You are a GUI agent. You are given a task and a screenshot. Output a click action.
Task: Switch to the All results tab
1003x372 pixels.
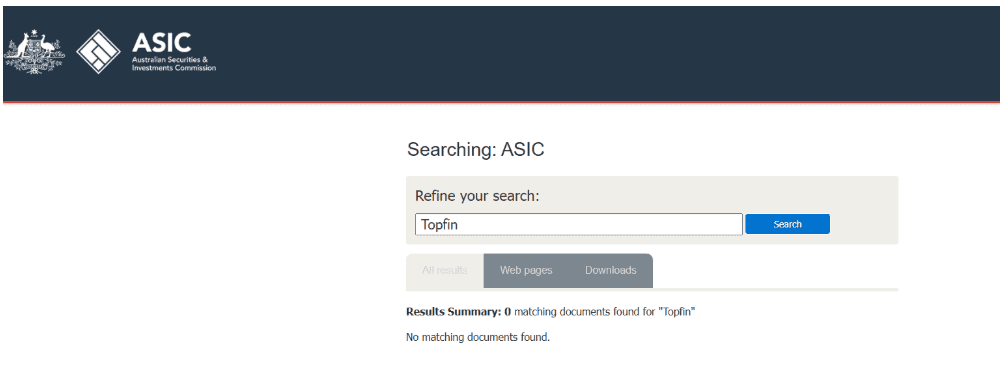coord(445,270)
